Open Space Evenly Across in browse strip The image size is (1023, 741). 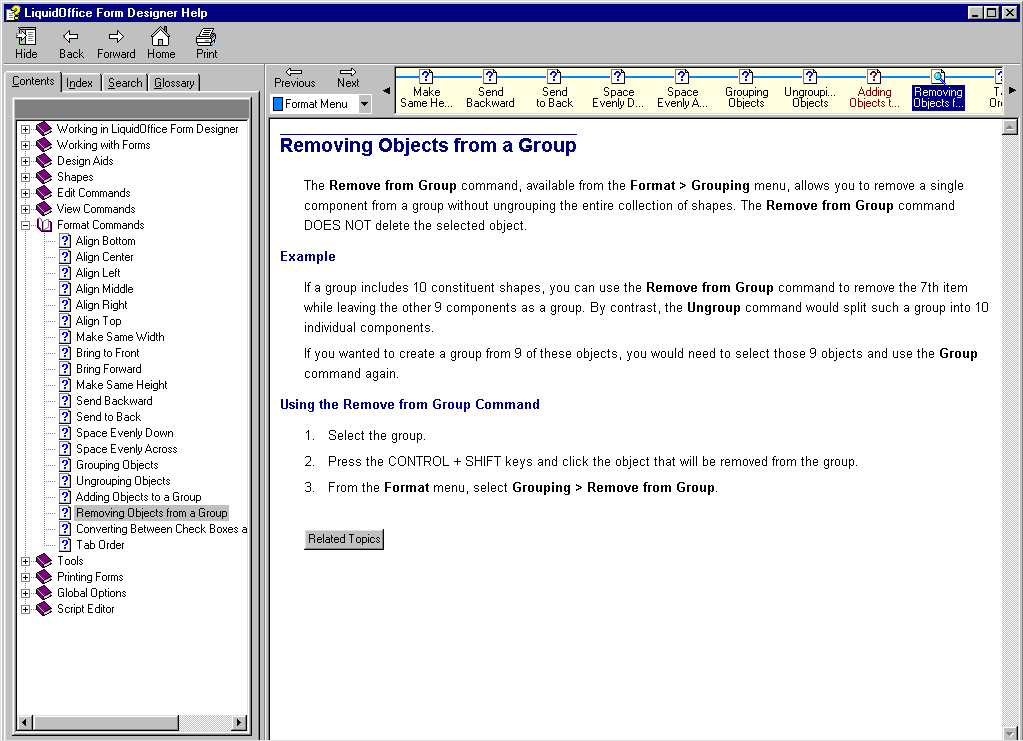(682, 90)
